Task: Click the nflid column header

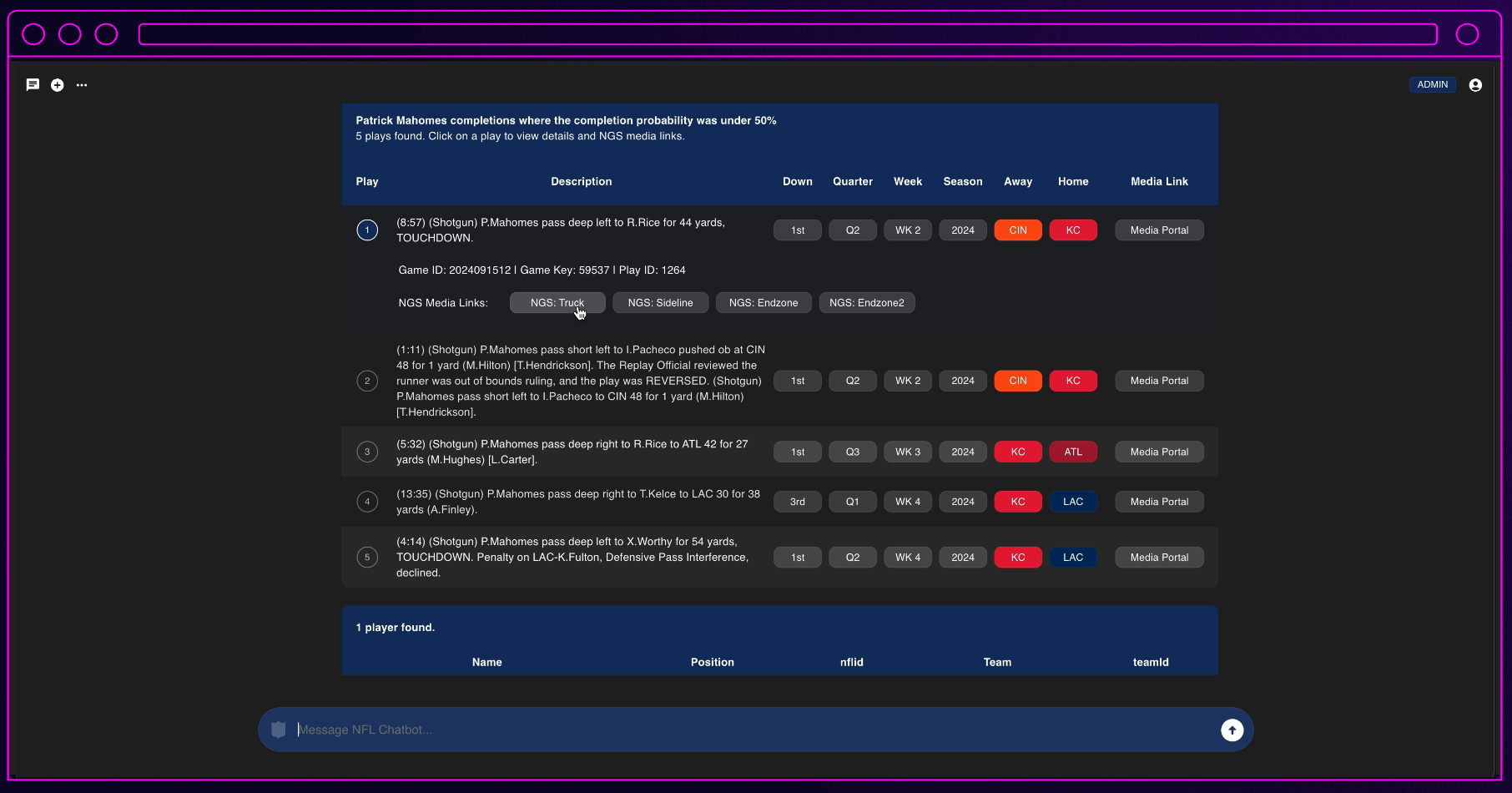Action: [852, 662]
